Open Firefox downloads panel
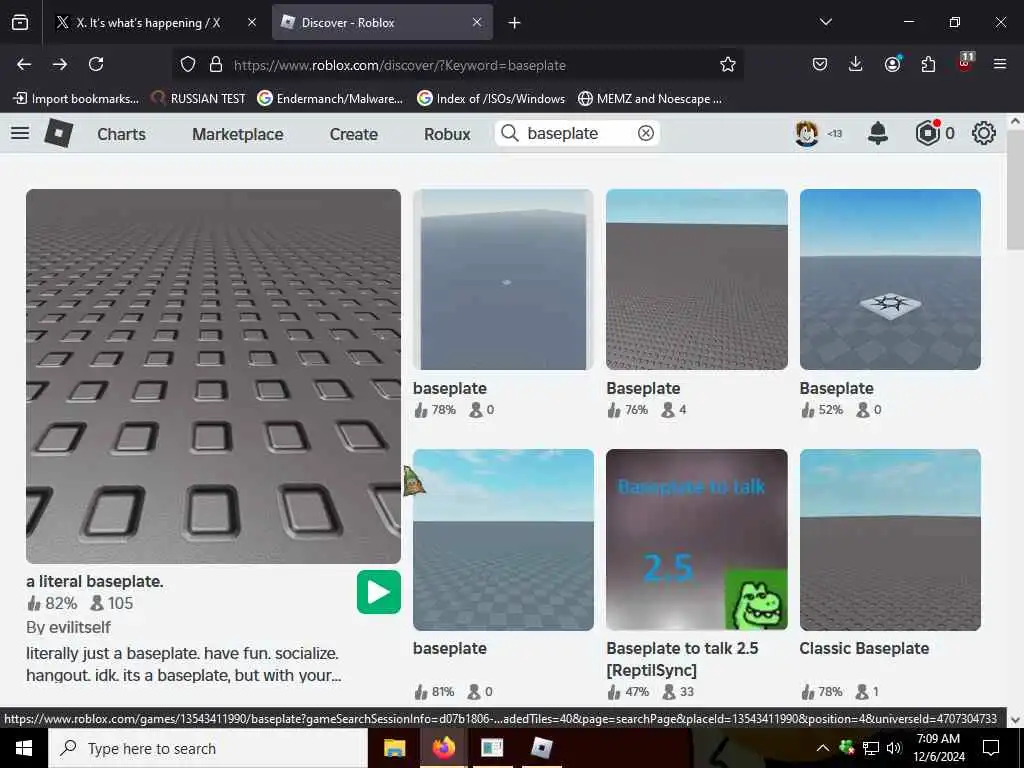 (x=856, y=64)
